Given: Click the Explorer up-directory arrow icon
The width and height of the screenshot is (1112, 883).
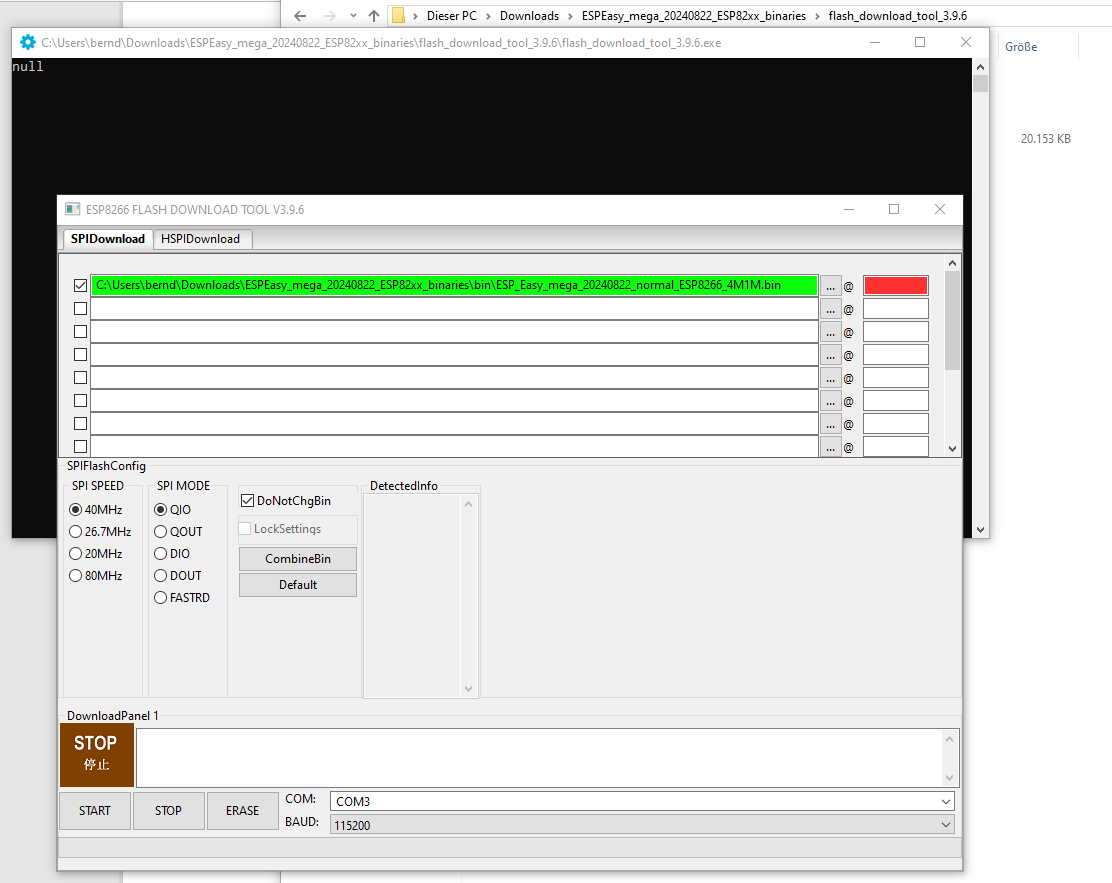Looking at the screenshot, I should pyautogui.click(x=374, y=16).
